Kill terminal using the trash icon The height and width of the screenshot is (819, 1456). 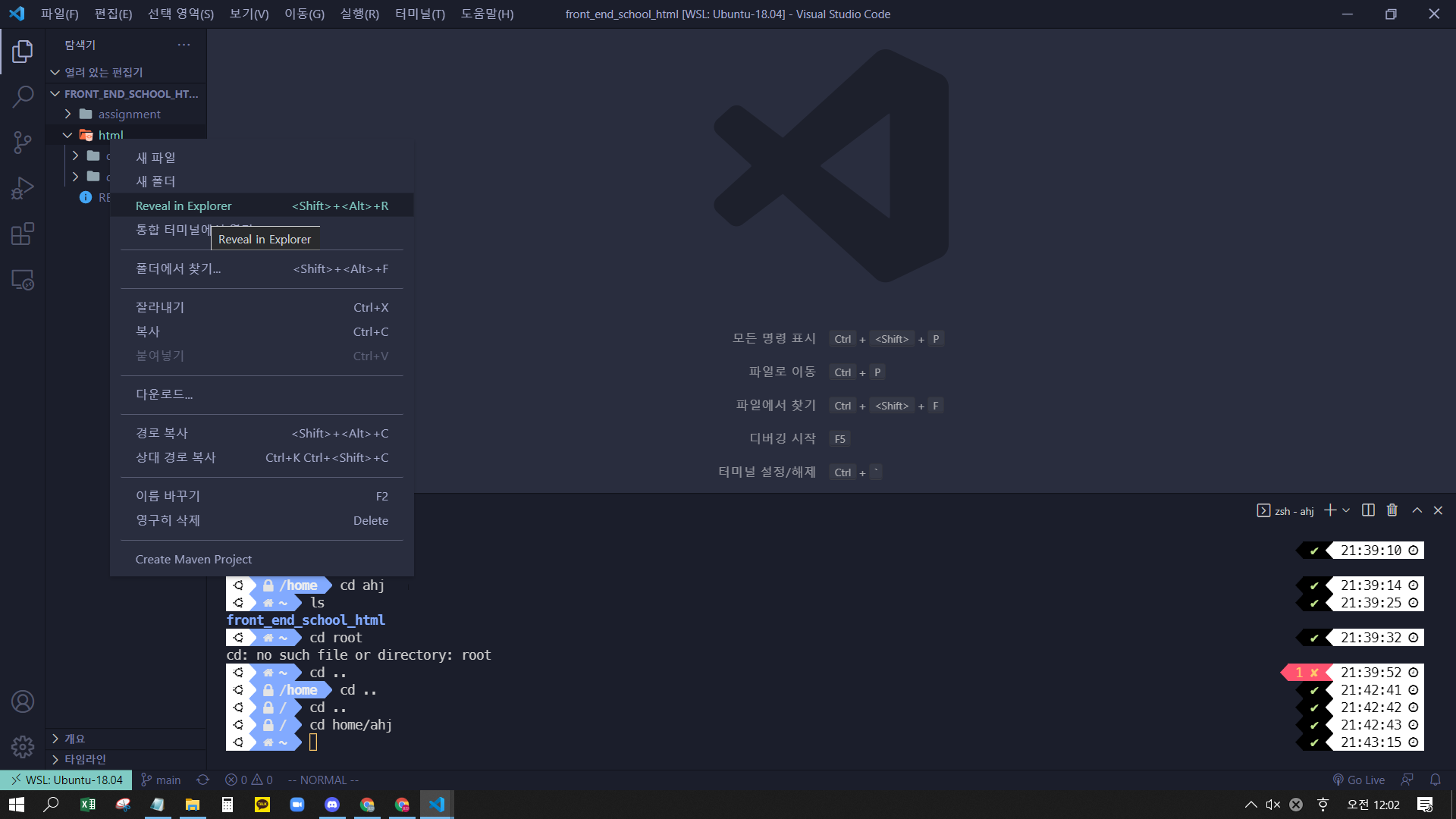click(x=1392, y=510)
